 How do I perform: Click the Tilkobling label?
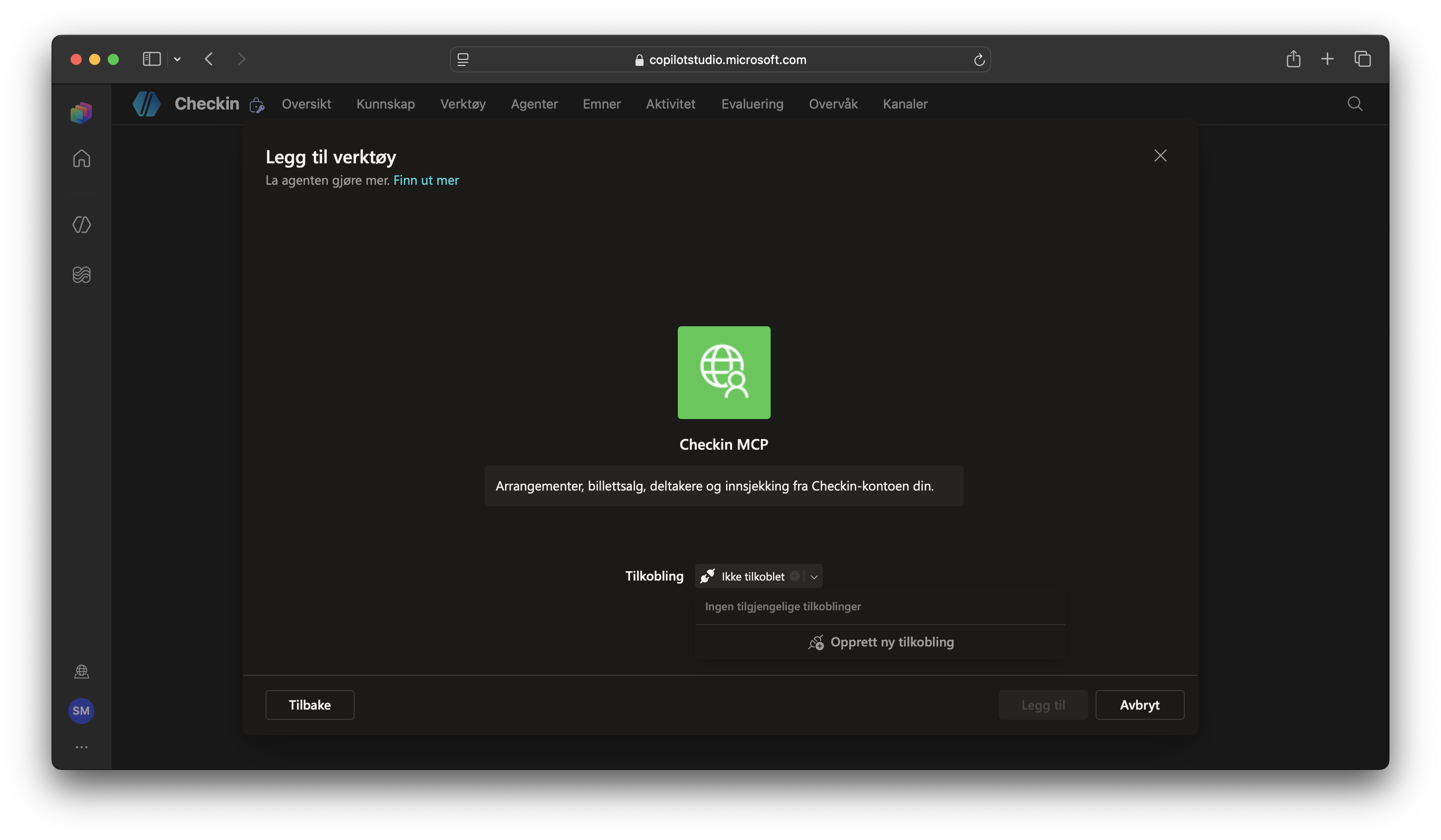pos(654,576)
